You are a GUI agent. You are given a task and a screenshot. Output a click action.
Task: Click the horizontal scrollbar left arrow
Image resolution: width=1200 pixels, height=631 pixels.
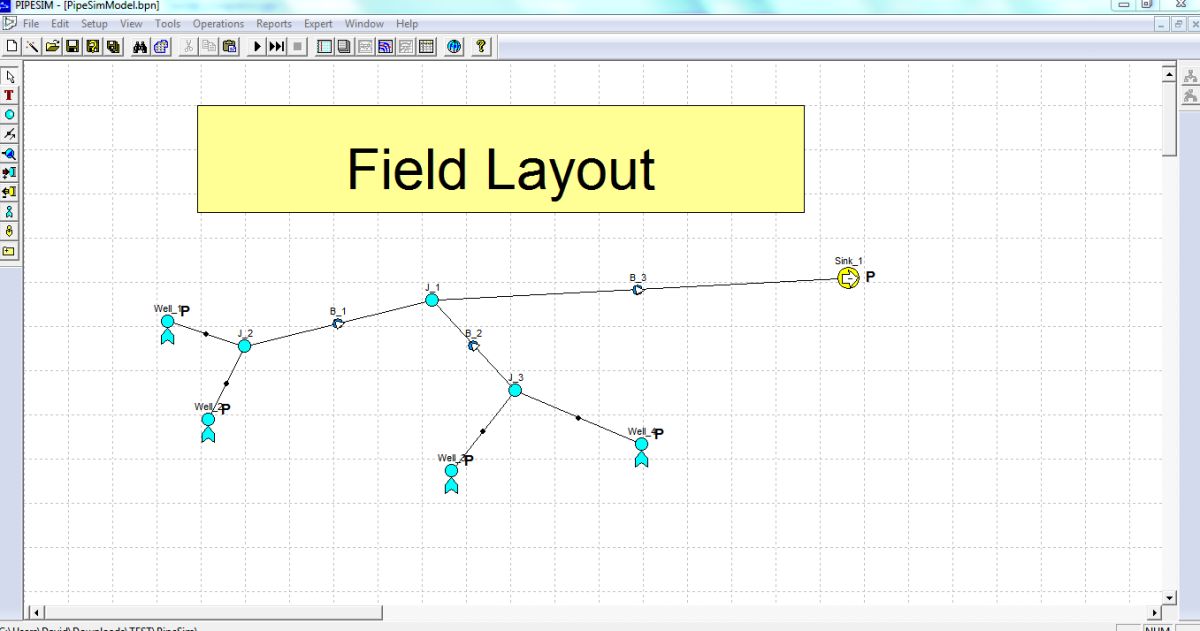(x=37, y=612)
